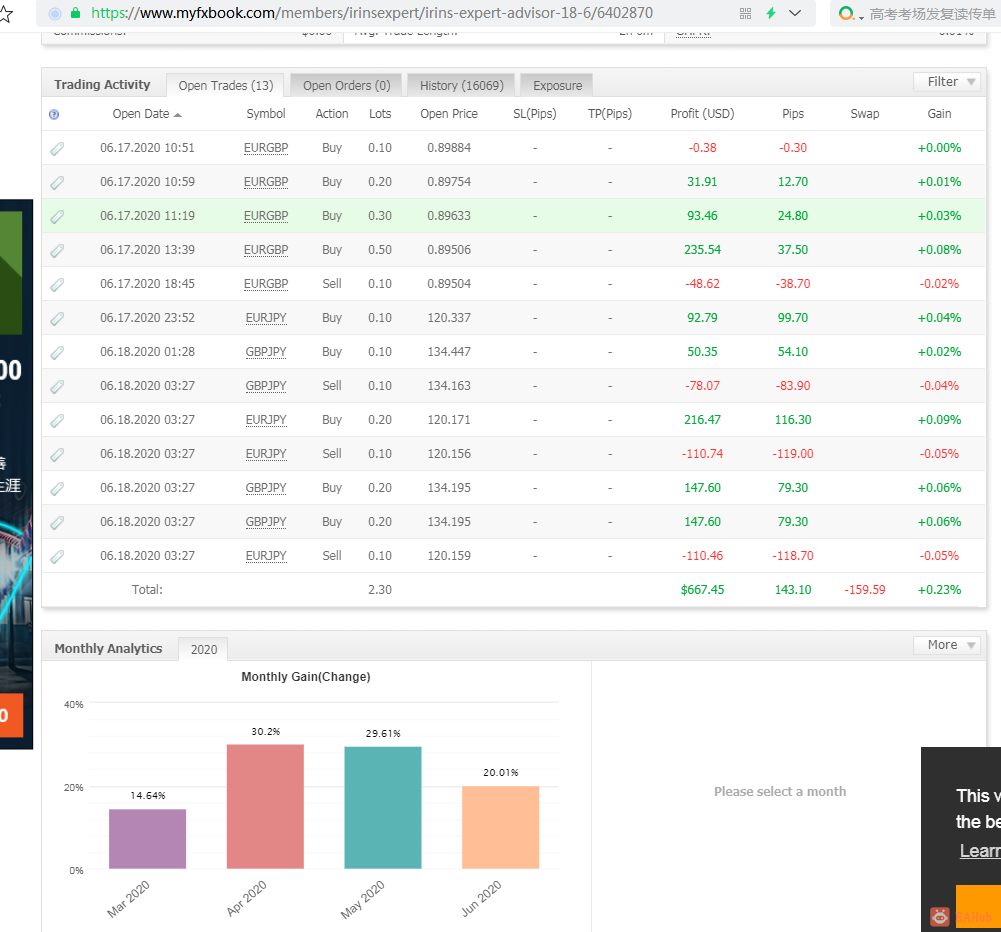Select the Apr 2020 red bar
The width and height of the screenshot is (1001, 932).
(265, 806)
